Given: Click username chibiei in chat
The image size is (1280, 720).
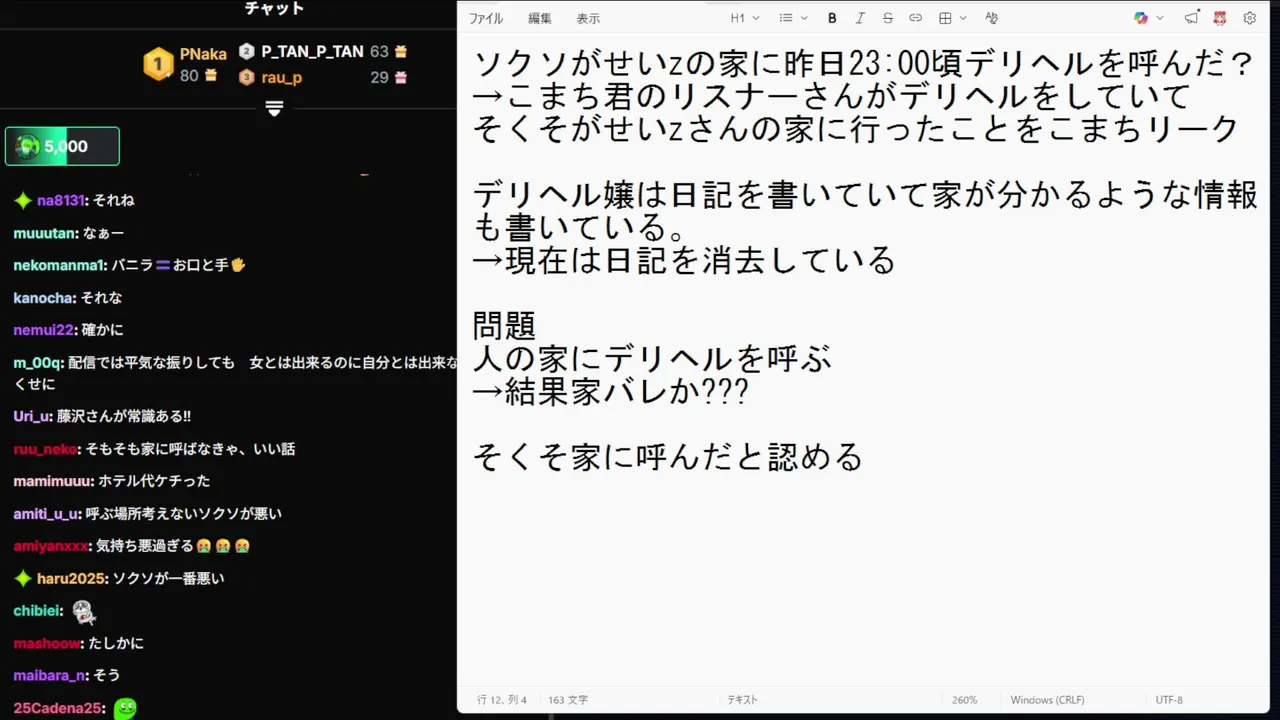Looking at the screenshot, I should point(38,611).
